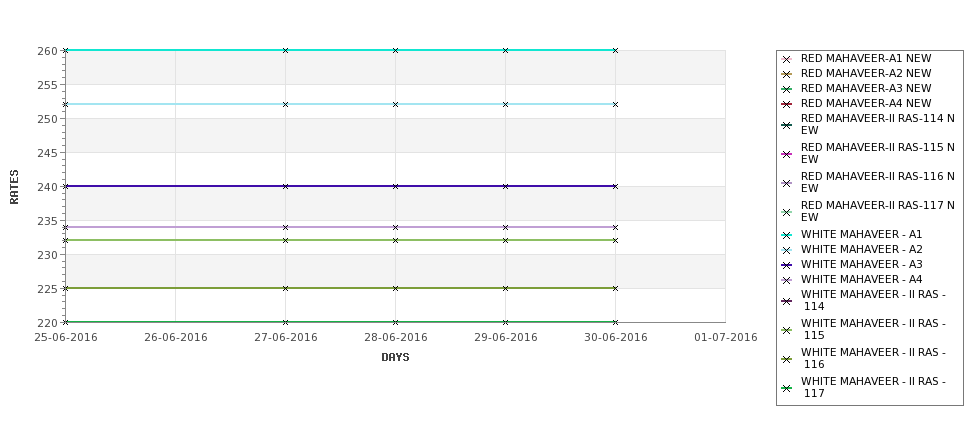The height and width of the screenshot is (429, 975).
Task: Click the RATES axis title
Action: pyautogui.click(x=14, y=187)
